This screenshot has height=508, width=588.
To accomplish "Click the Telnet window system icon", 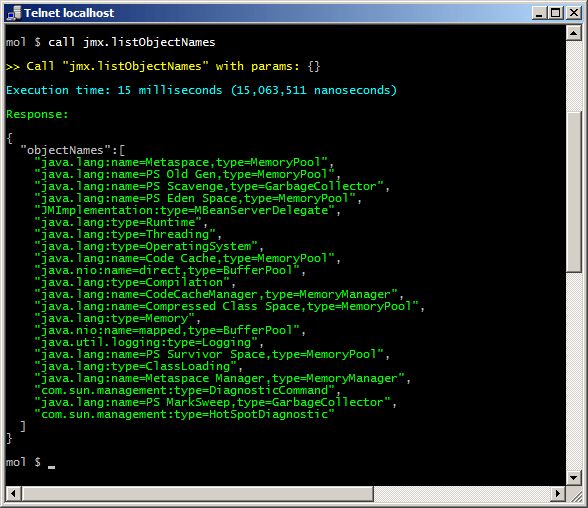I will [14, 13].
